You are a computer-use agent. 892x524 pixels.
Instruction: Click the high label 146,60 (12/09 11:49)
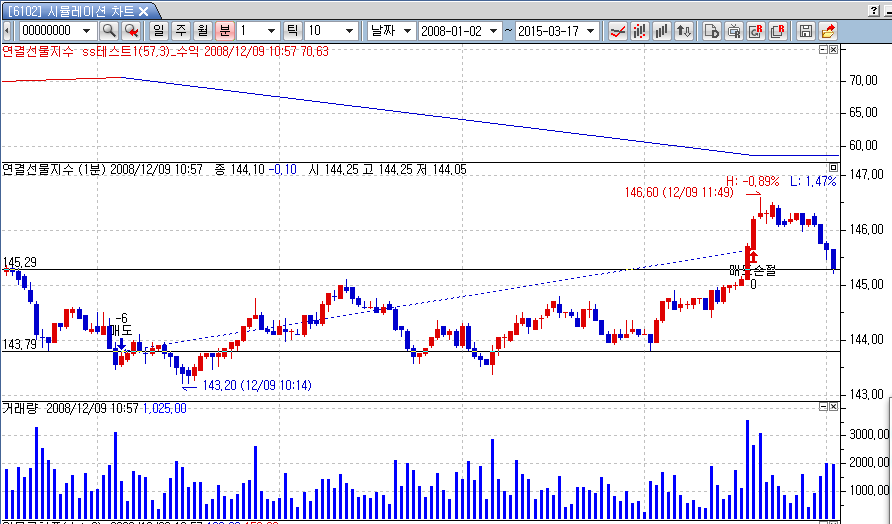pos(679,192)
